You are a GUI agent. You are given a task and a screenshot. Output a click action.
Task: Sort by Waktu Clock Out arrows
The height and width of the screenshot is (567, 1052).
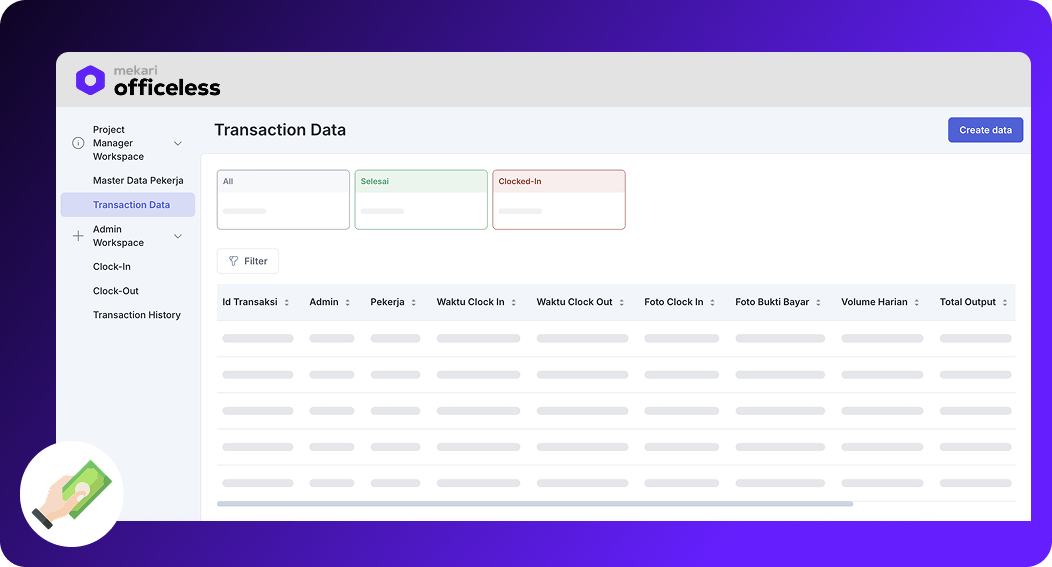[621, 303]
